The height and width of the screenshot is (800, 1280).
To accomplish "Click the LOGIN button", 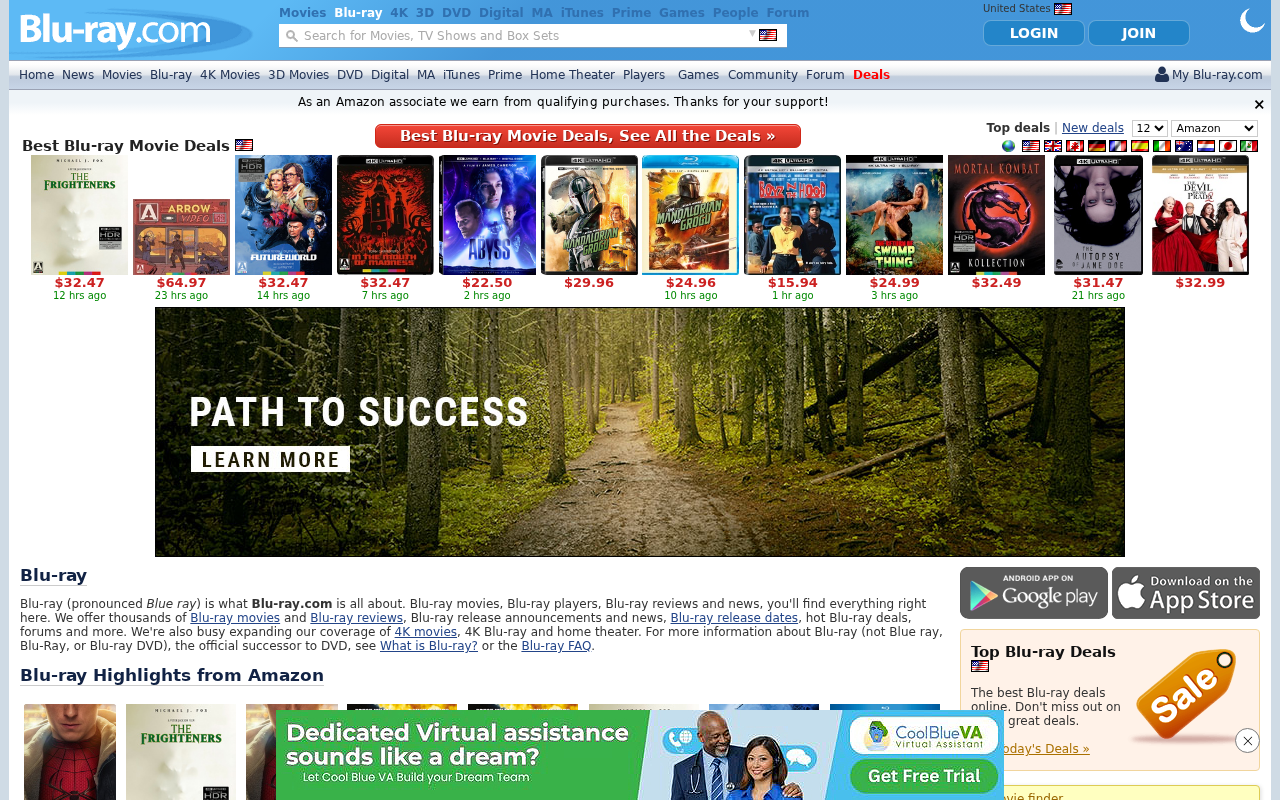I will (x=1034, y=33).
